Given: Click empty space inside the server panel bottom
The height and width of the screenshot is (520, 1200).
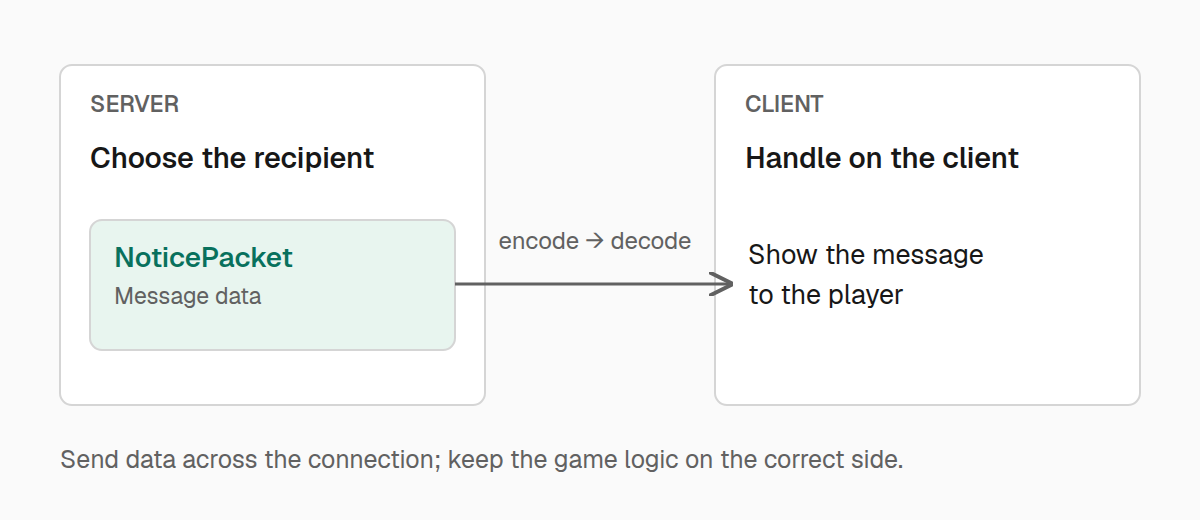Looking at the screenshot, I should pos(272,378).
